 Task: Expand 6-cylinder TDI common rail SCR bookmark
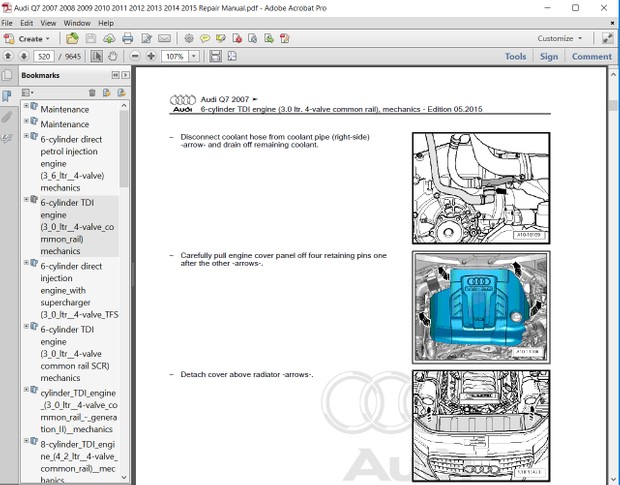[26, 326]
